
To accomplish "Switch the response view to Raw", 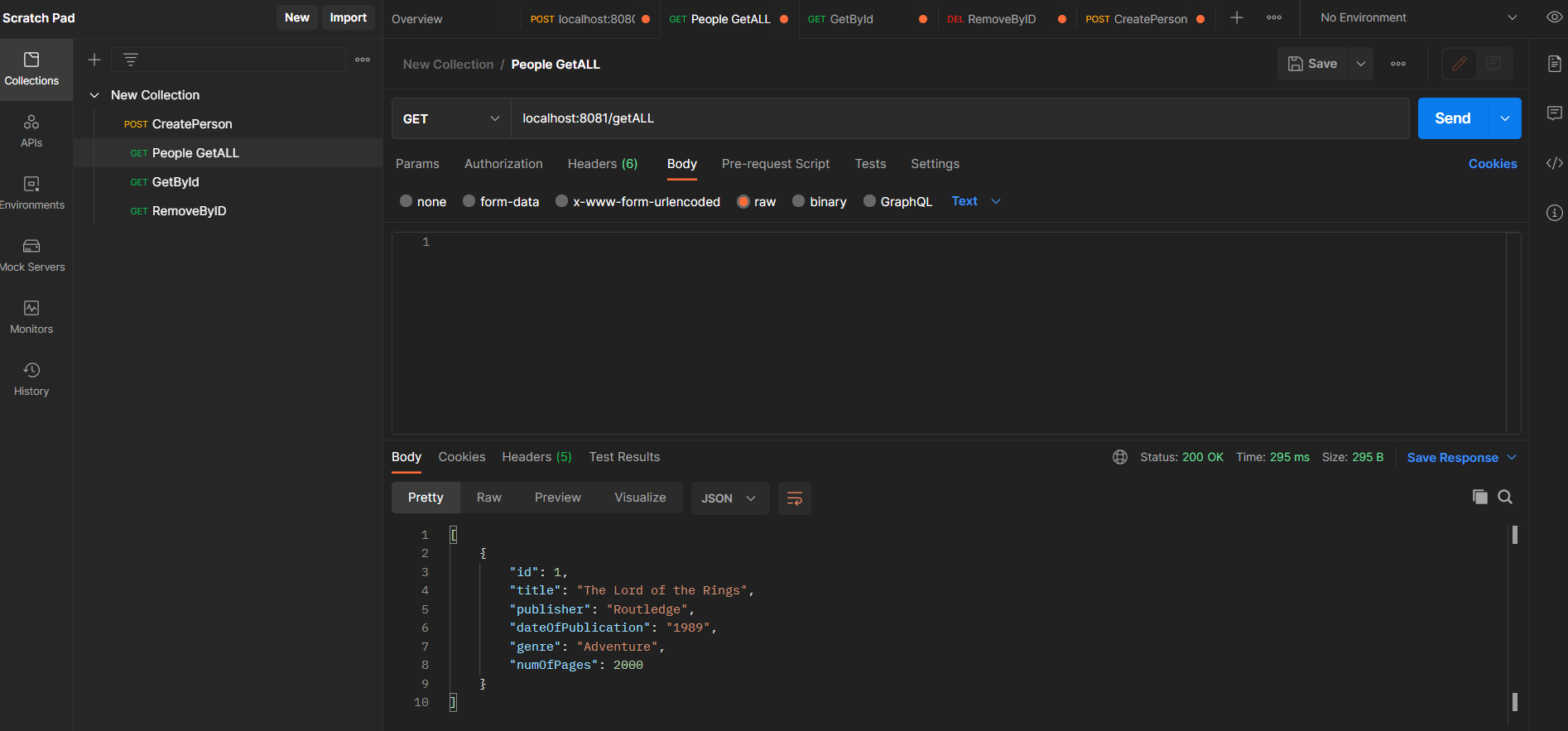I will tap(489, 498).
